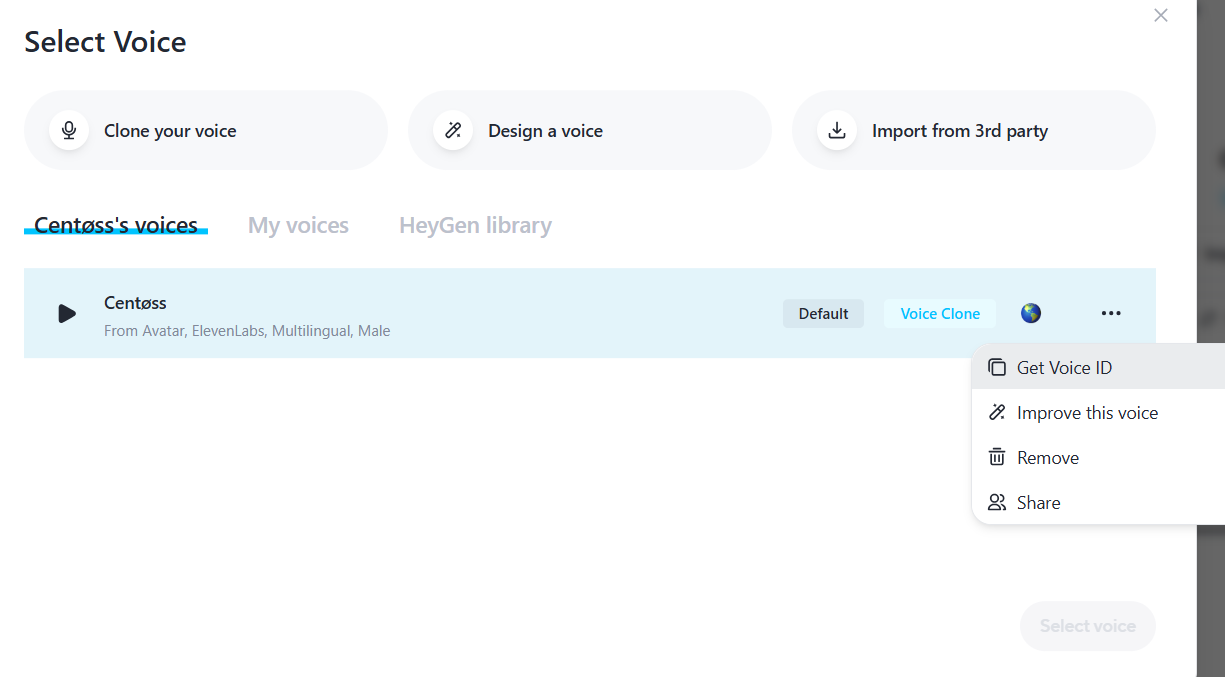The height and width of the screenshot is (677, 1225).
Task: Switch to the My voices tab
Action: [x=298, y=225]
